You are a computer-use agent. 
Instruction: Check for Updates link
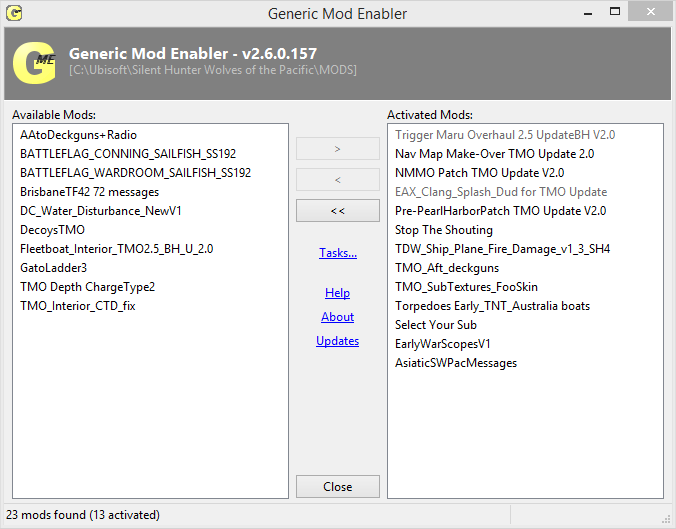tap(338, 341)
